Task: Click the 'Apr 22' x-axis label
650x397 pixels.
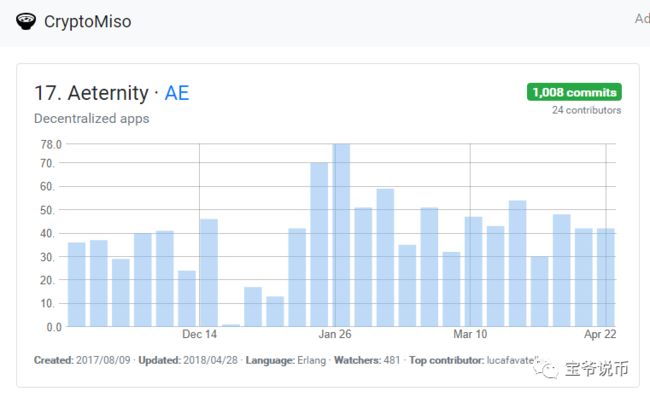Action: click(600, 334)
